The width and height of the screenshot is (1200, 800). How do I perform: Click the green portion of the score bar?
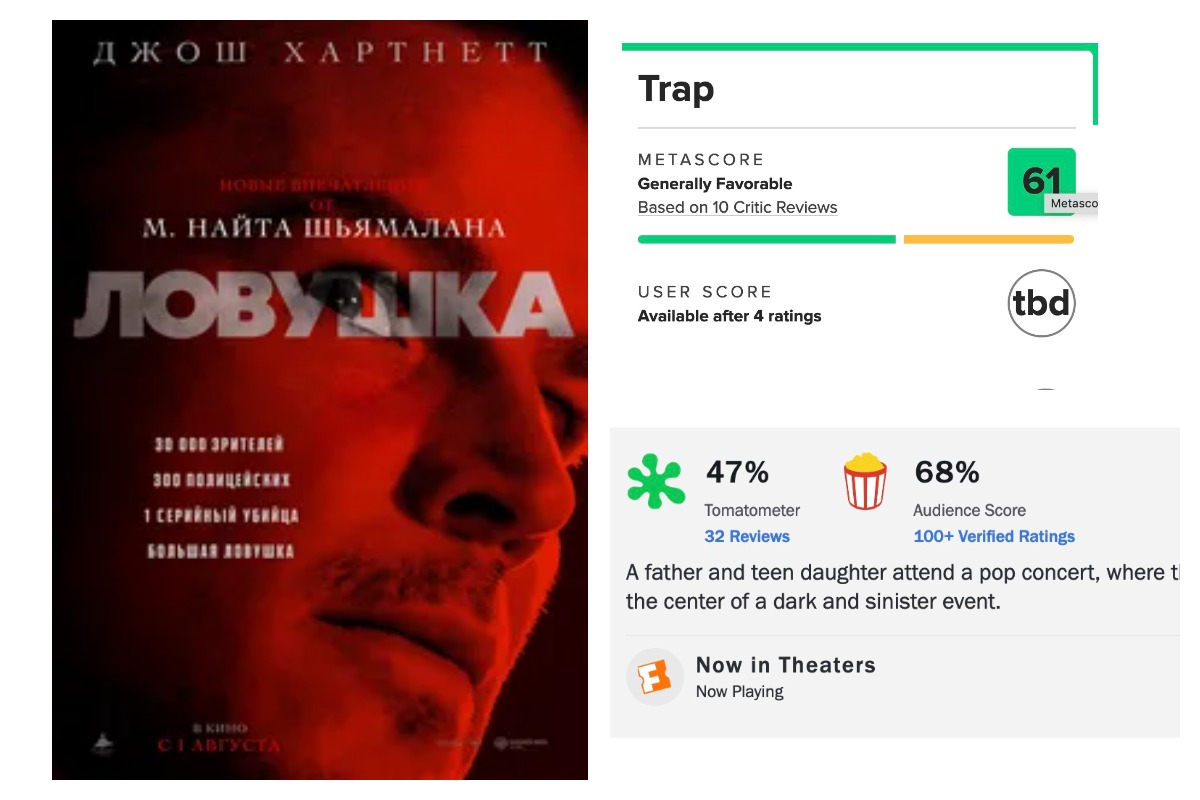pyautogui.click(x=766, y=238)
